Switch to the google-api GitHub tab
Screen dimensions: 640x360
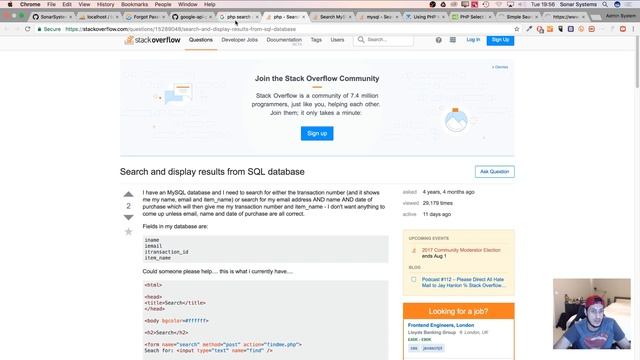click(191, 17)
